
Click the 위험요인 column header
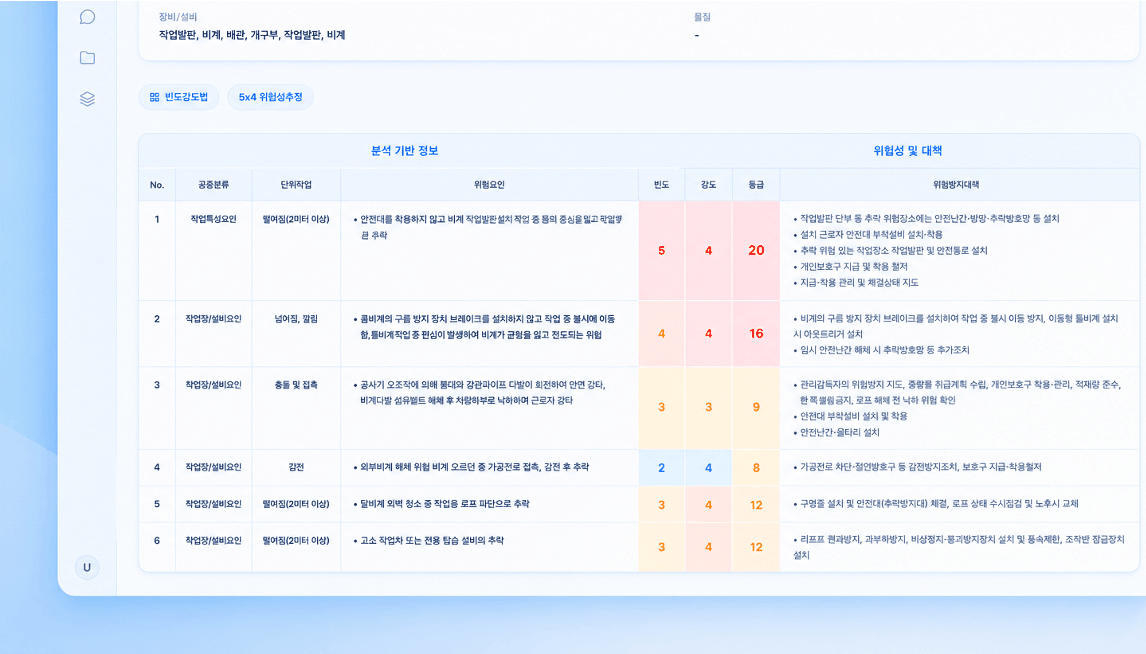point(489,185)
